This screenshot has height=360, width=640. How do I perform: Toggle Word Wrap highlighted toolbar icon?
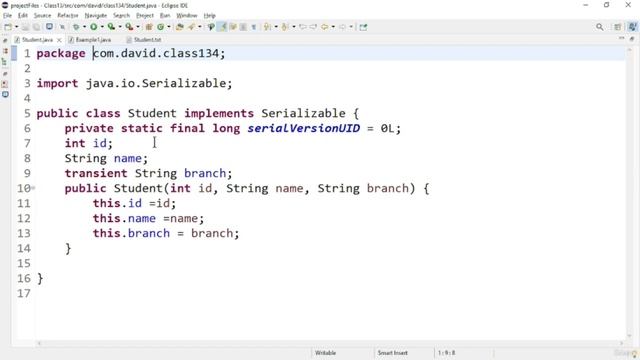(222, 27)
